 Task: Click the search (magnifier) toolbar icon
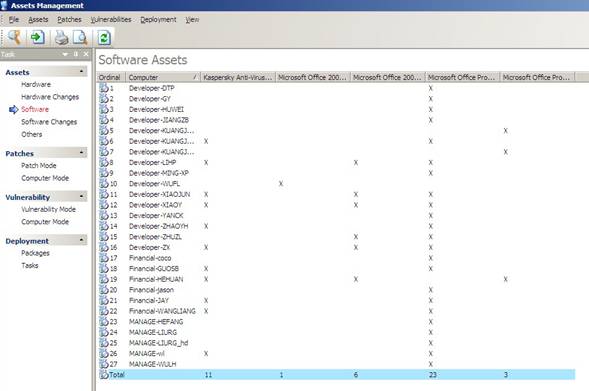(15, 38)
